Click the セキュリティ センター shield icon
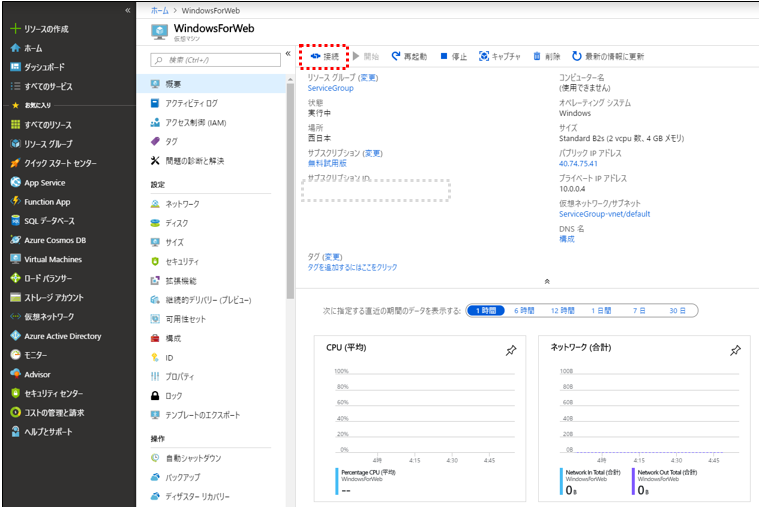The height and width of the screenshot is (507, 759). [15, 393]
